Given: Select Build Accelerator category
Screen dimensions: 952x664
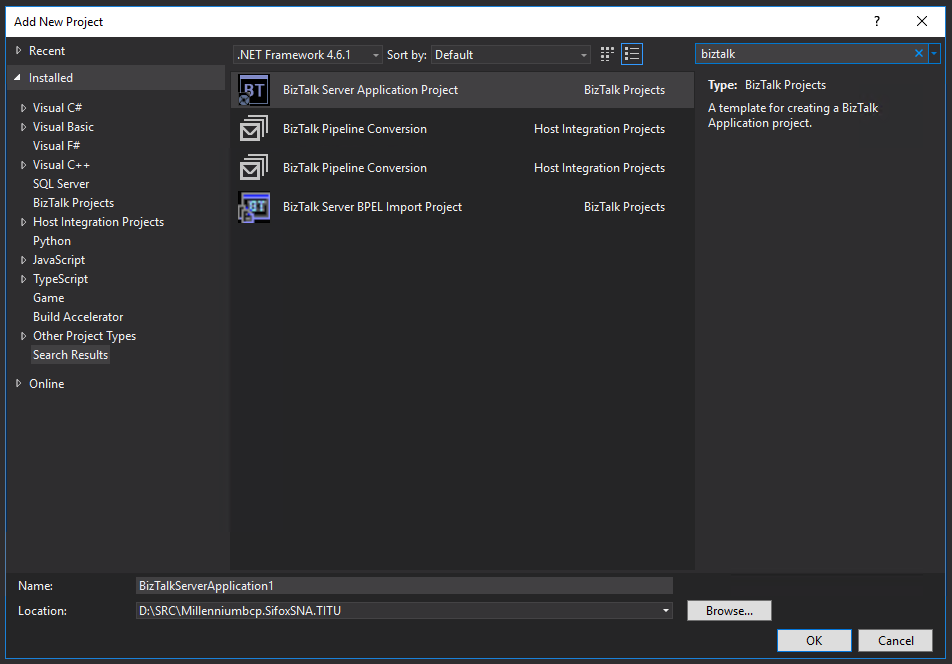Looking at the screenshot, I should coord(78,317).
